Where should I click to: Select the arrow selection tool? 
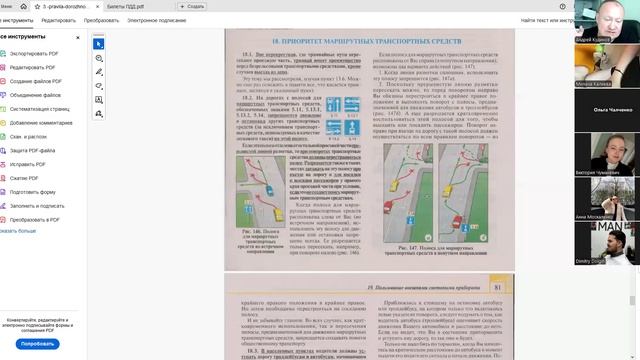99,44
